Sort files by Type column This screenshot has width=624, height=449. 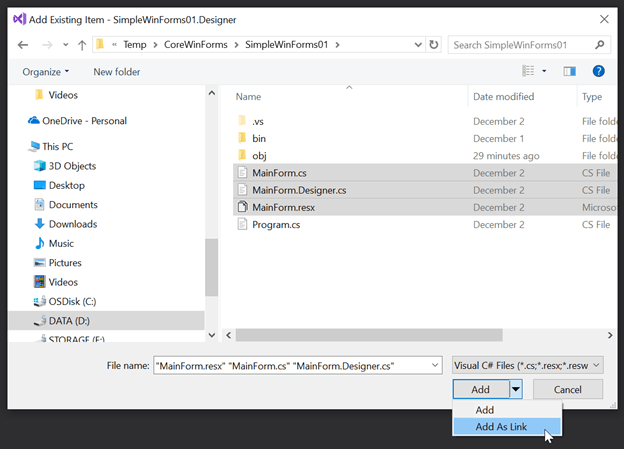(x=592, y=97)
